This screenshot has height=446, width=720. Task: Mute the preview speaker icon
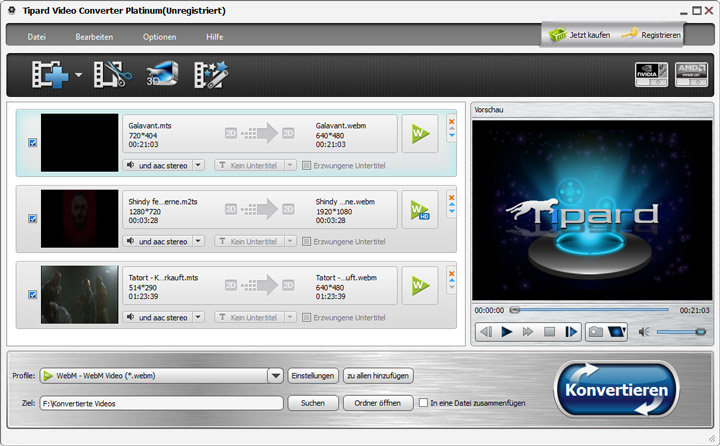tap(644, 332)
